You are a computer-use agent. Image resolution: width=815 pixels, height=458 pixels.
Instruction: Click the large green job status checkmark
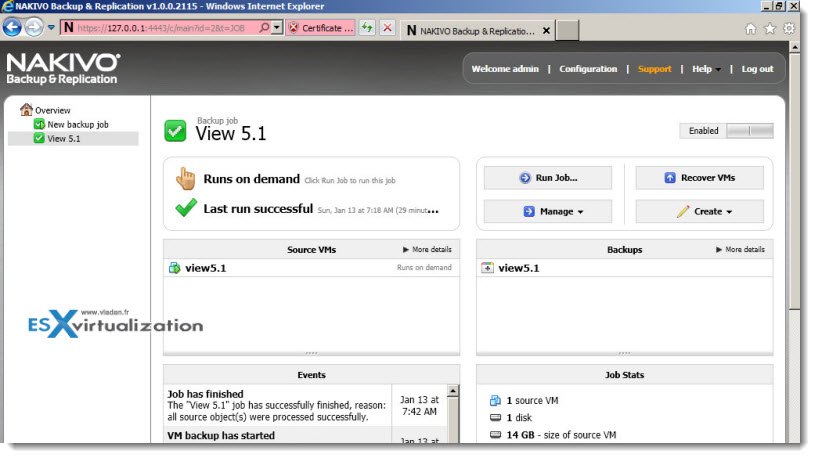click(x=175, y=130)
